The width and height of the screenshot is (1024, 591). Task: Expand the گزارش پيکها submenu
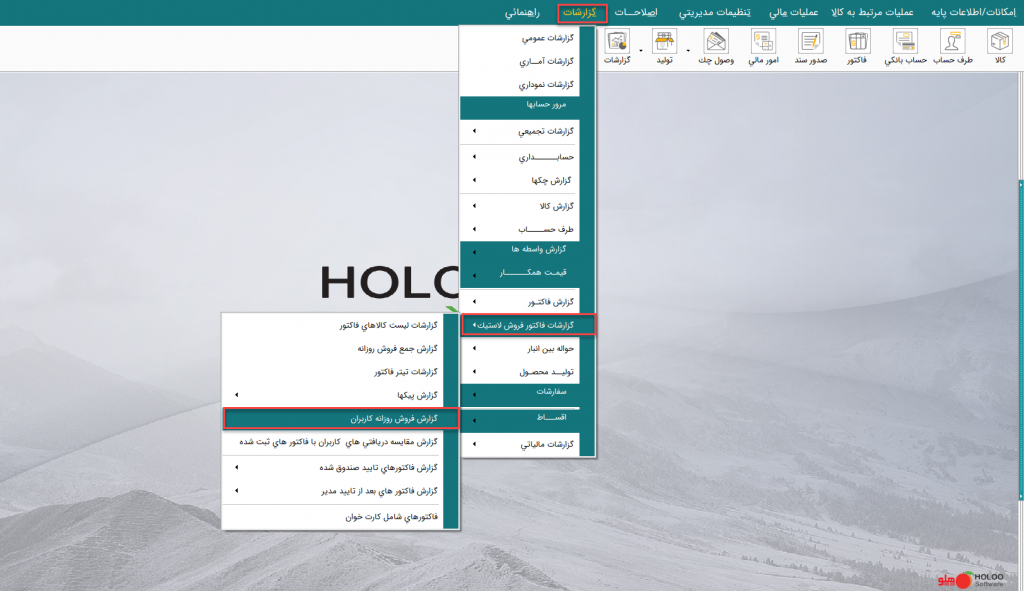point(332,395)
